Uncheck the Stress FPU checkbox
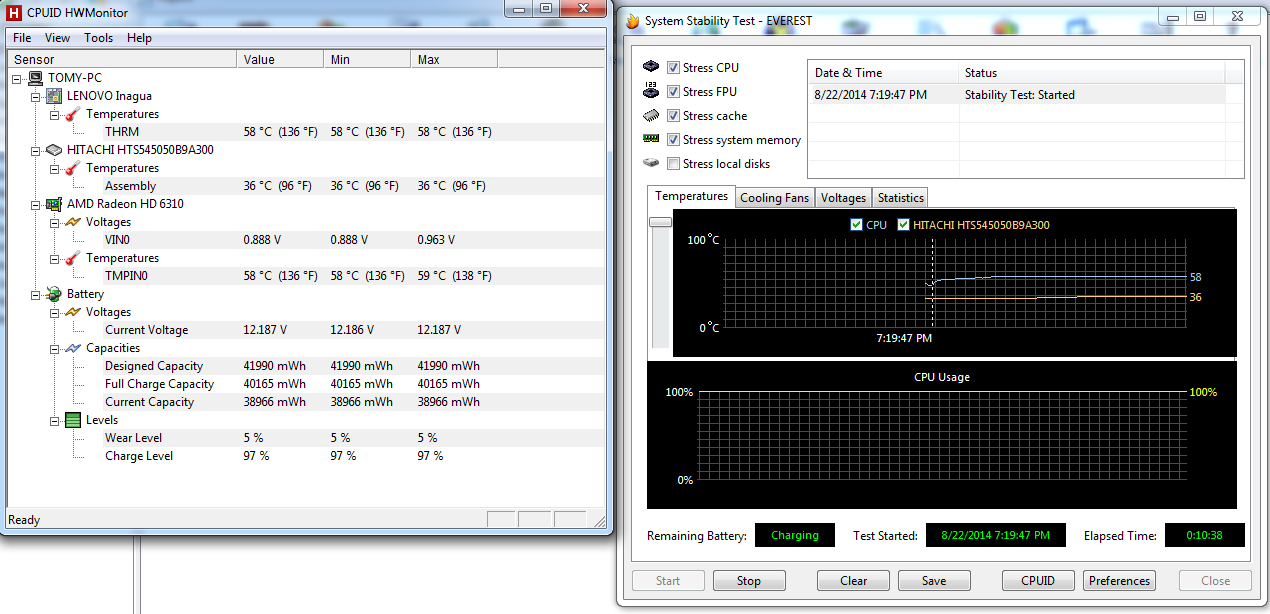Image resolution: width=1270 pixels, height=614 pixels. tap(674, 91)
